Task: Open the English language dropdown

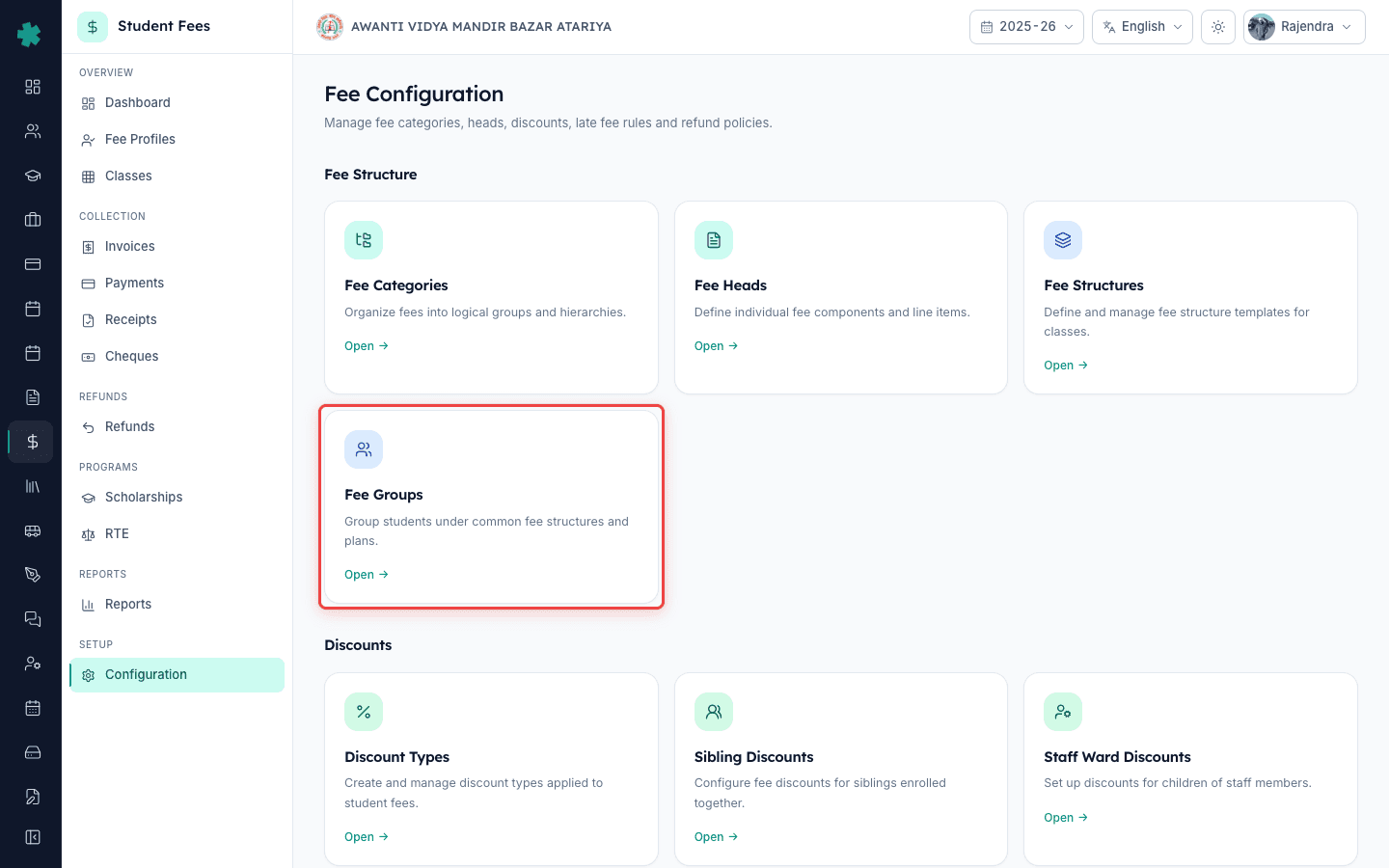Action: coord(1142,27)
